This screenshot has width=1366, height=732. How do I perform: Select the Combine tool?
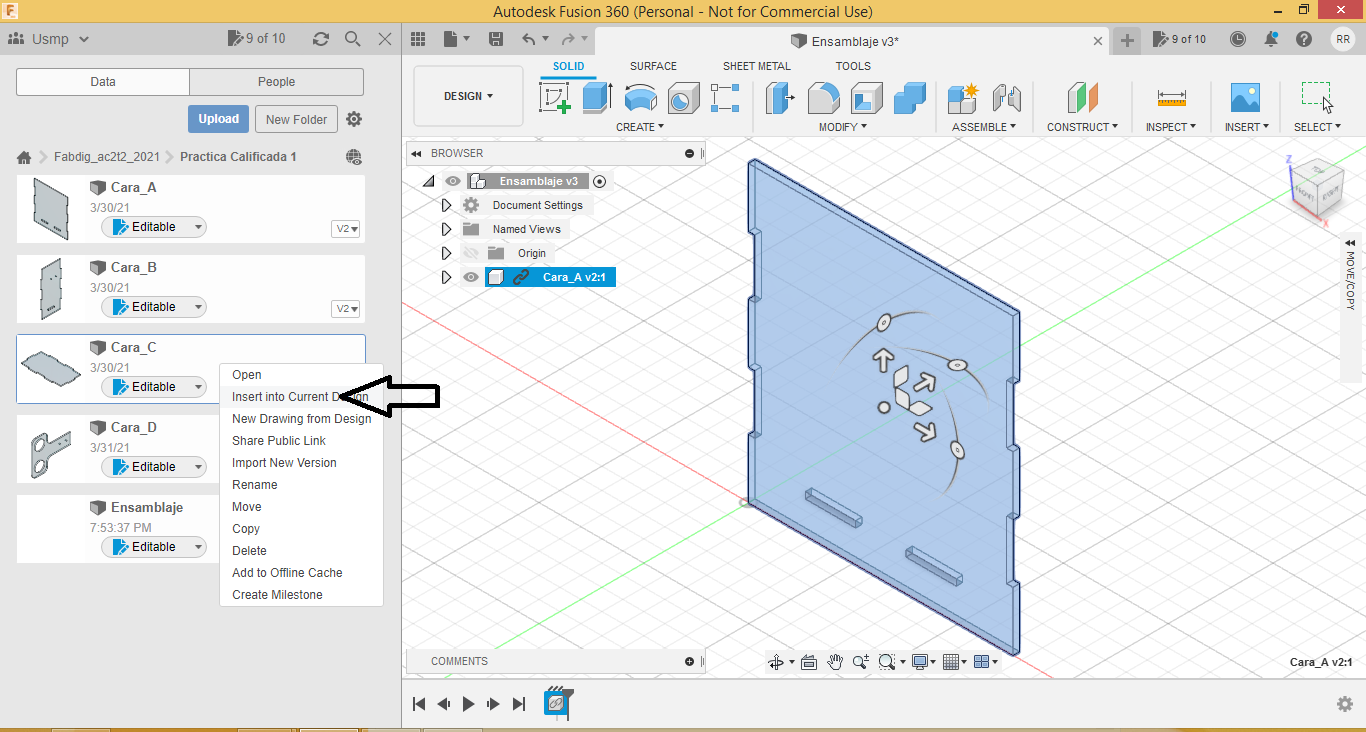click(x=910, y=98)
